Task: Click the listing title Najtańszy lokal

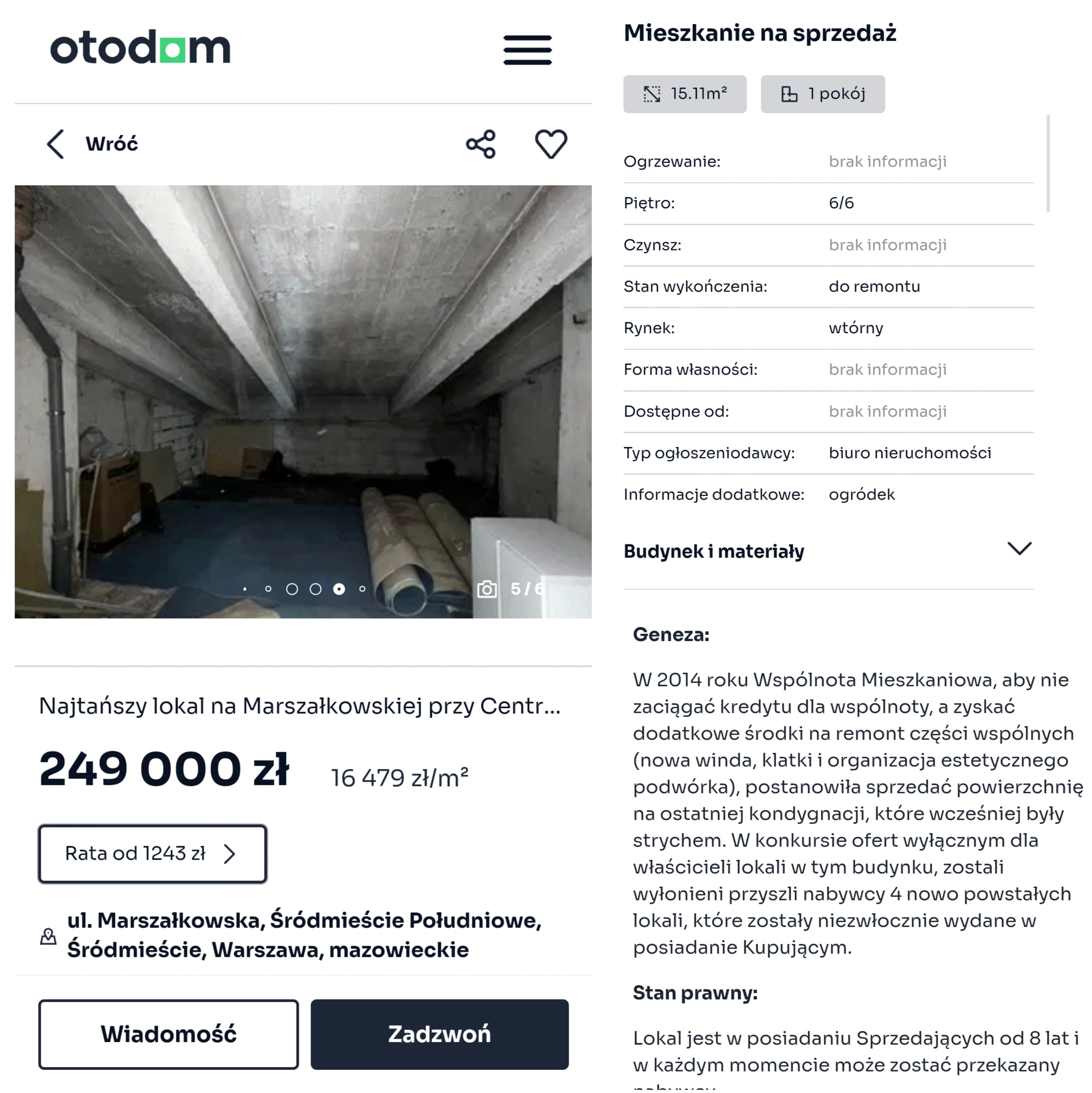Action: (299, 706)
